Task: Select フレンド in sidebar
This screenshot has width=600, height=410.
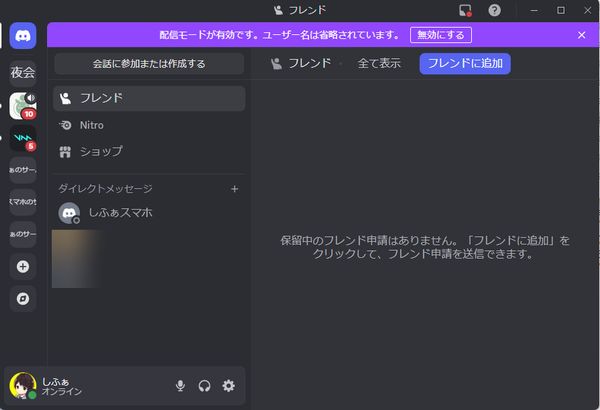Action: [x=149, y=98]
